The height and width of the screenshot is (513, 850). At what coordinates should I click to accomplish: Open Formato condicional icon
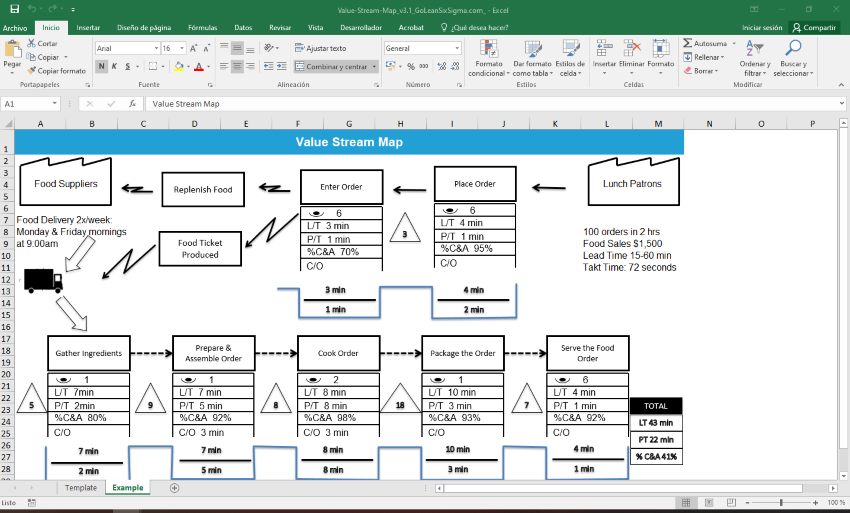pos(488,48)
